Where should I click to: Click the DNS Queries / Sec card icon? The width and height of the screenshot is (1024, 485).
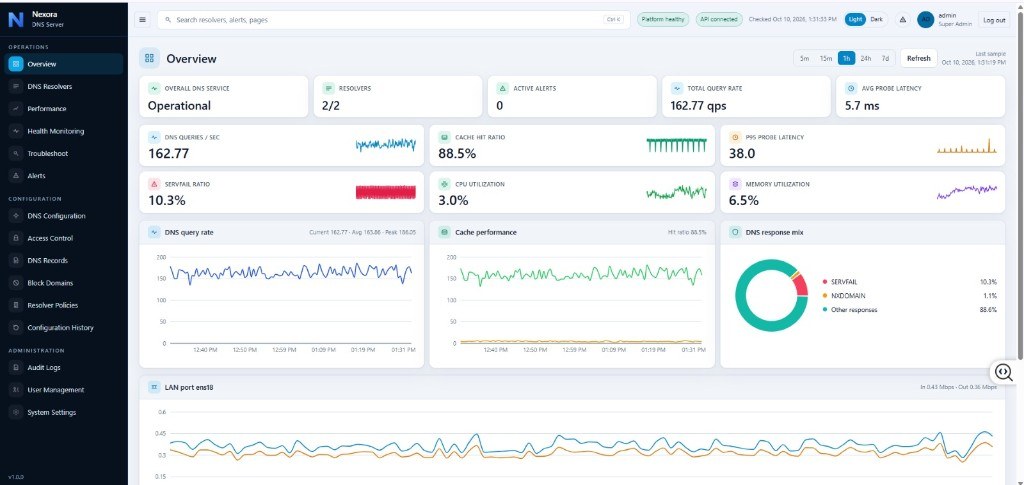point(154,138)
